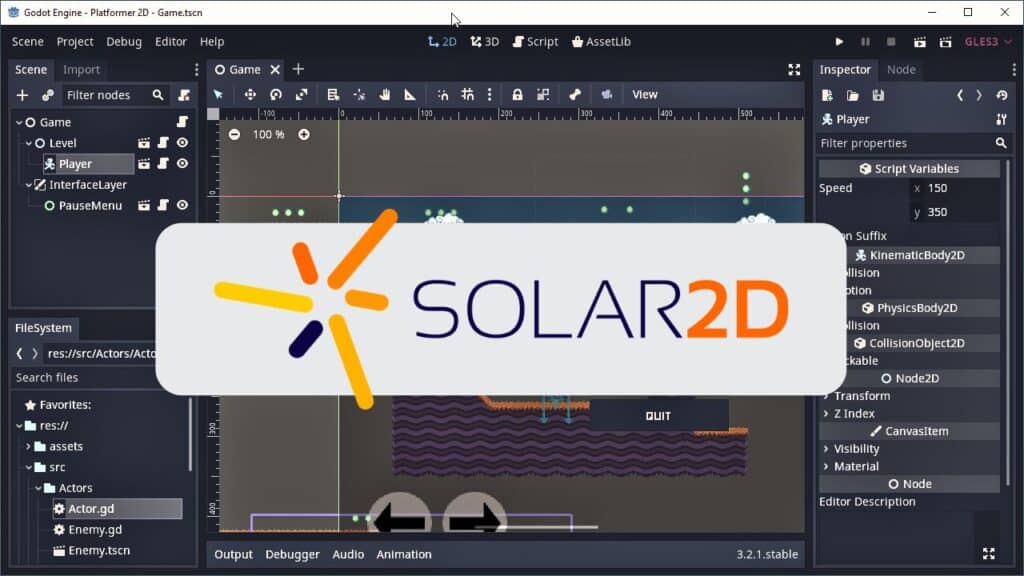Image resolution: width=1024 pixels, height=576 pixels.
Task: Load an existing resource in the Inspector
Action: pos(853,96)
